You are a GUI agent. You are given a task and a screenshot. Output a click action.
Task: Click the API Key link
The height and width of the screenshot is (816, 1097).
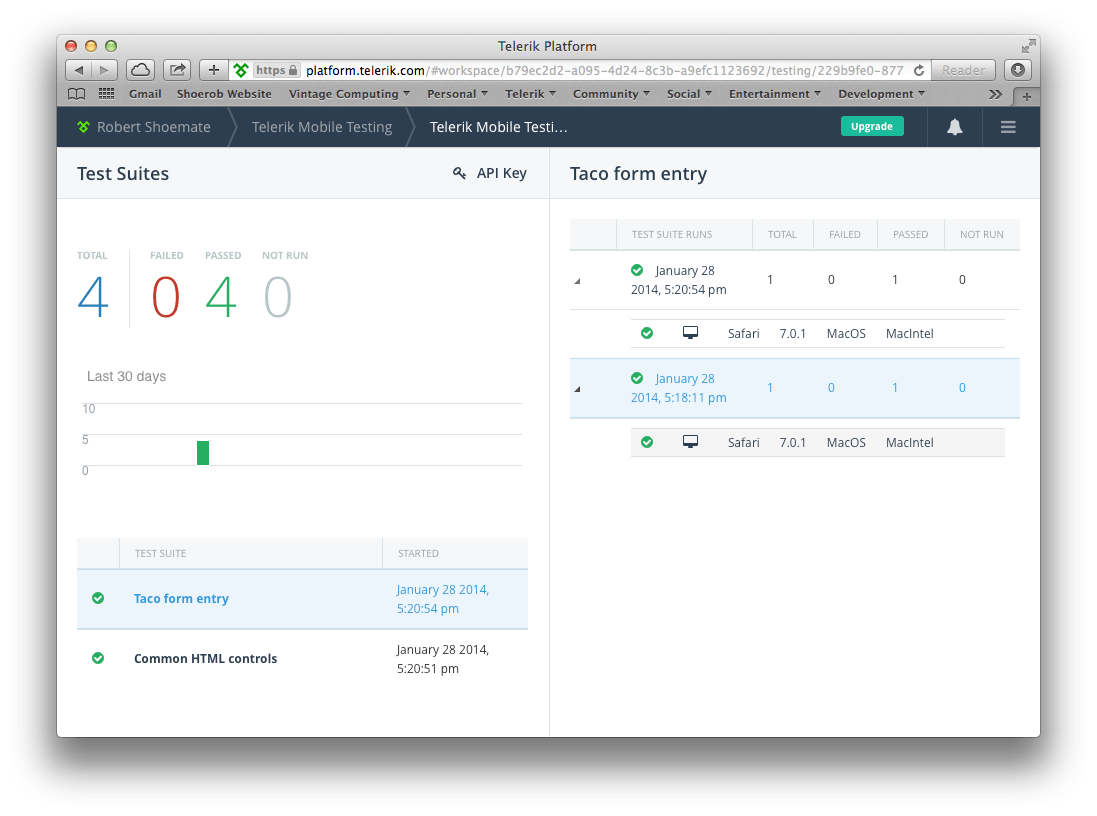pos(502,173)
